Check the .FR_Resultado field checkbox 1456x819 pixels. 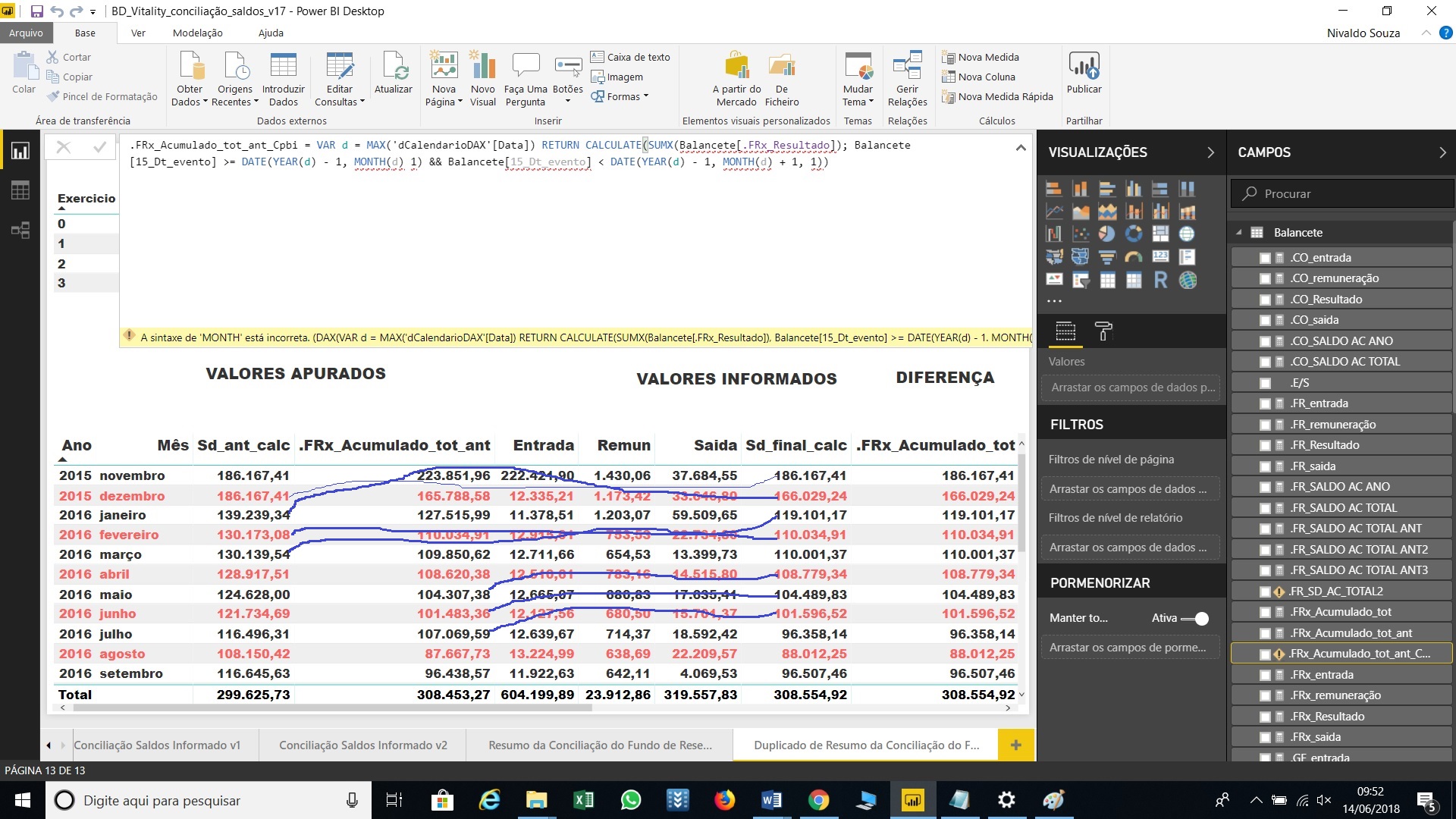(1265, 445)
